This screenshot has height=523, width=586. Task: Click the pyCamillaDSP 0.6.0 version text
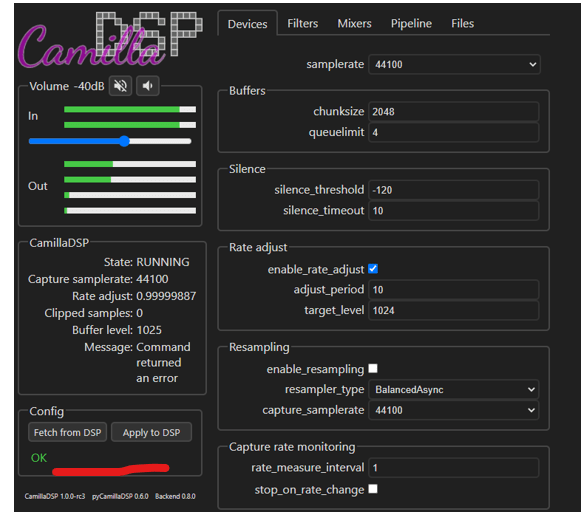pyautogui.click(x=120, y=496)
